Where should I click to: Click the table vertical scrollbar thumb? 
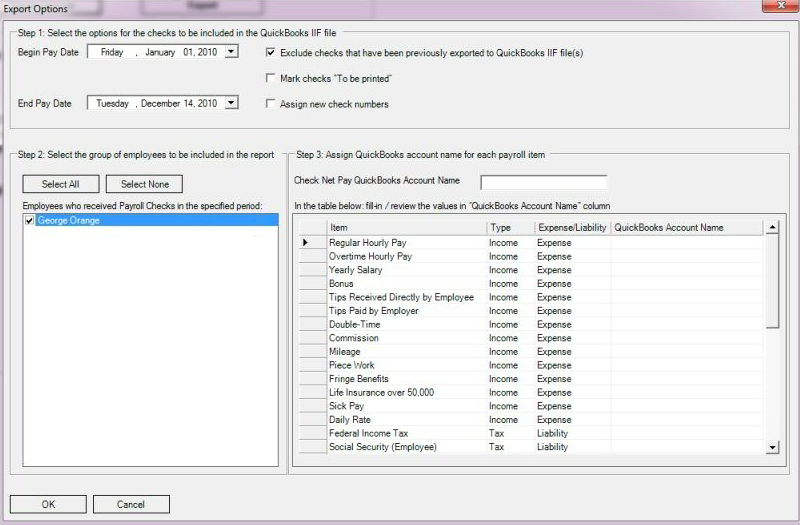(773, 281)
